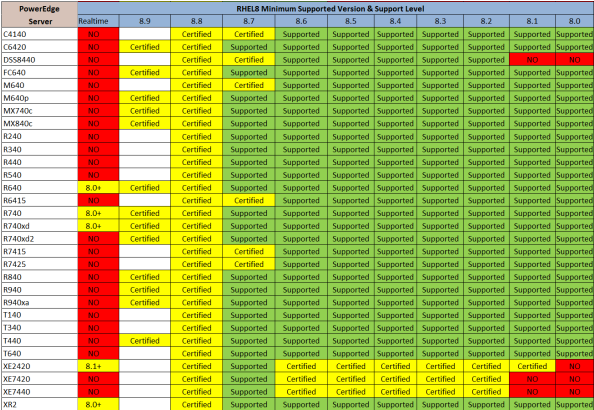Select the 8.7 Certified cell for M640
Viewport: 594px width, 410px height.
coord(249,85)
